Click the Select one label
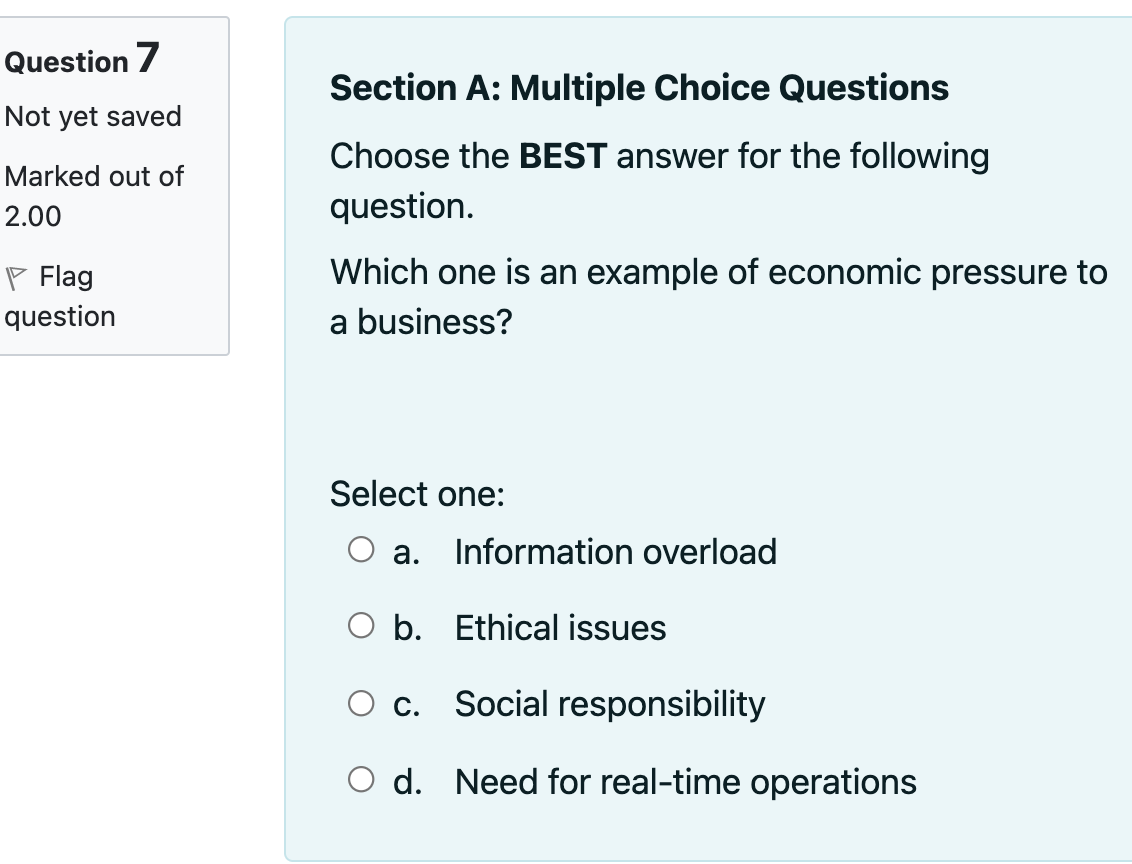 pyautogui.click(x=415, y=493)
